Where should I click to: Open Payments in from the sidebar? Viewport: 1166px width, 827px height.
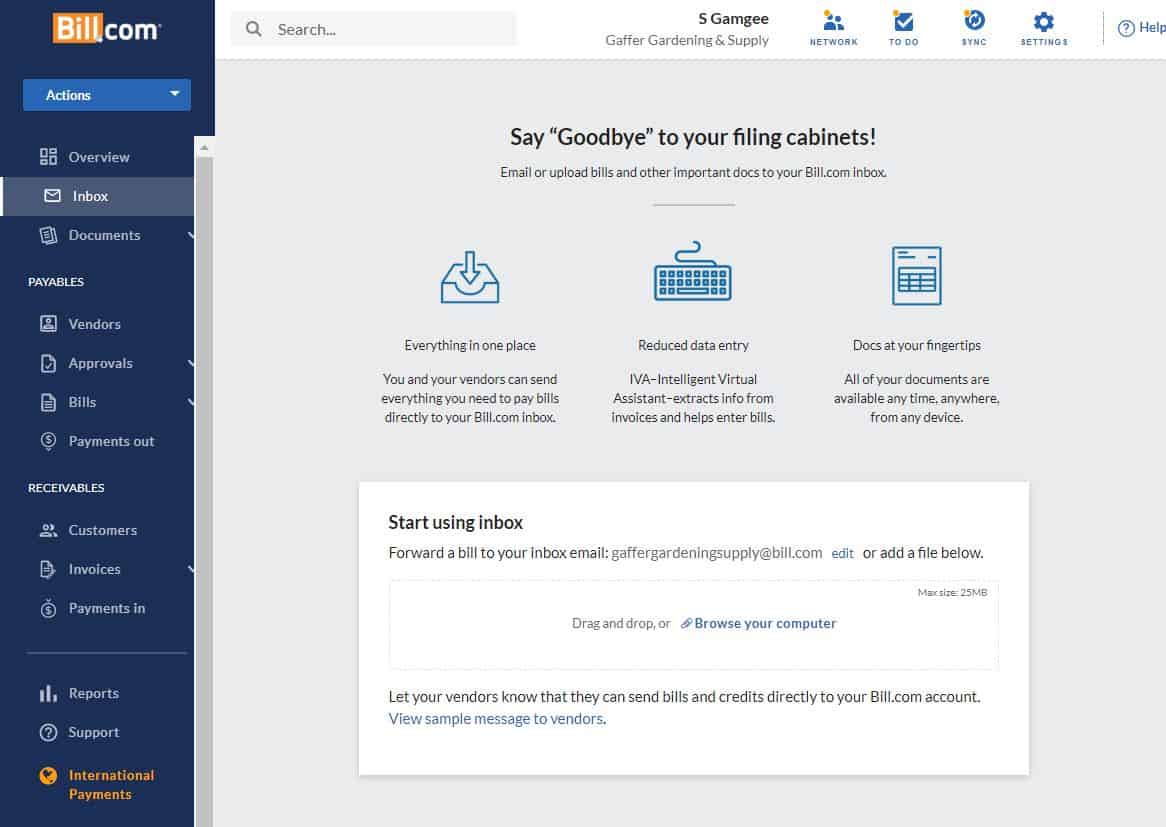[107, 608]
